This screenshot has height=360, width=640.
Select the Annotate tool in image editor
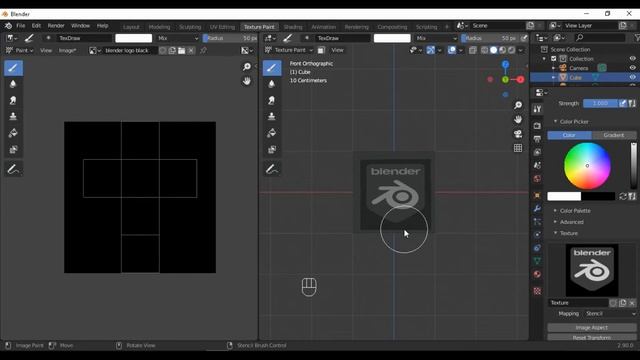point(13,169)
